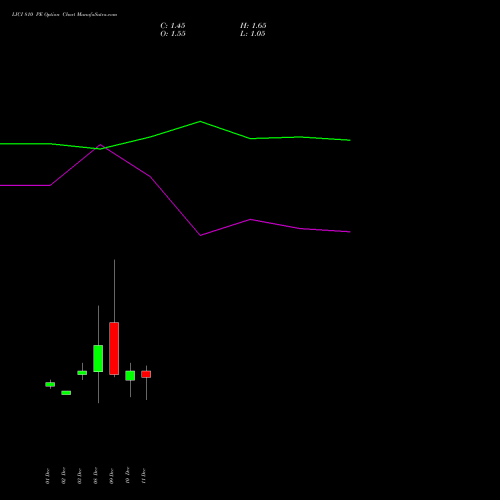Click the high value 'H: 1.65'
Viewport: 500px width, 500px height.
pyautogui.click(x=253, y=26)
